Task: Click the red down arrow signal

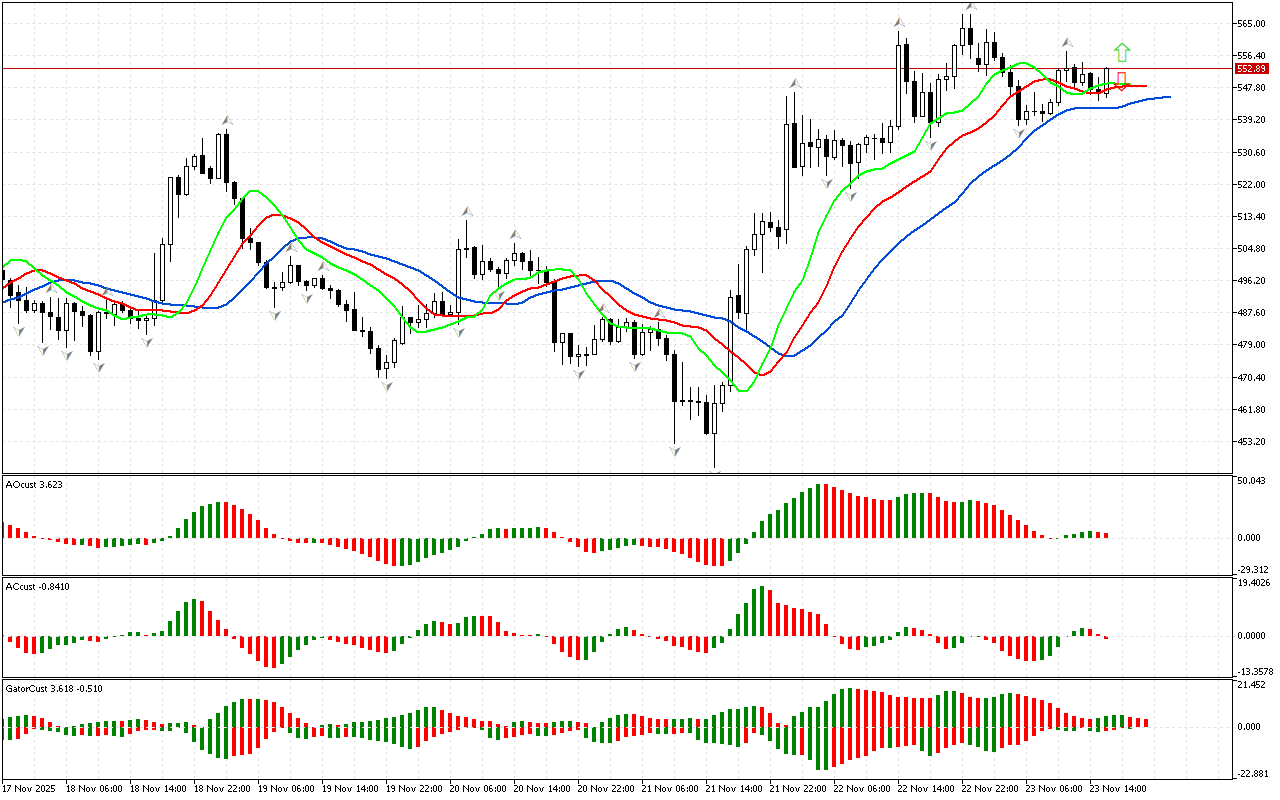Action: pyautogui.click(x=1122, y=80)
